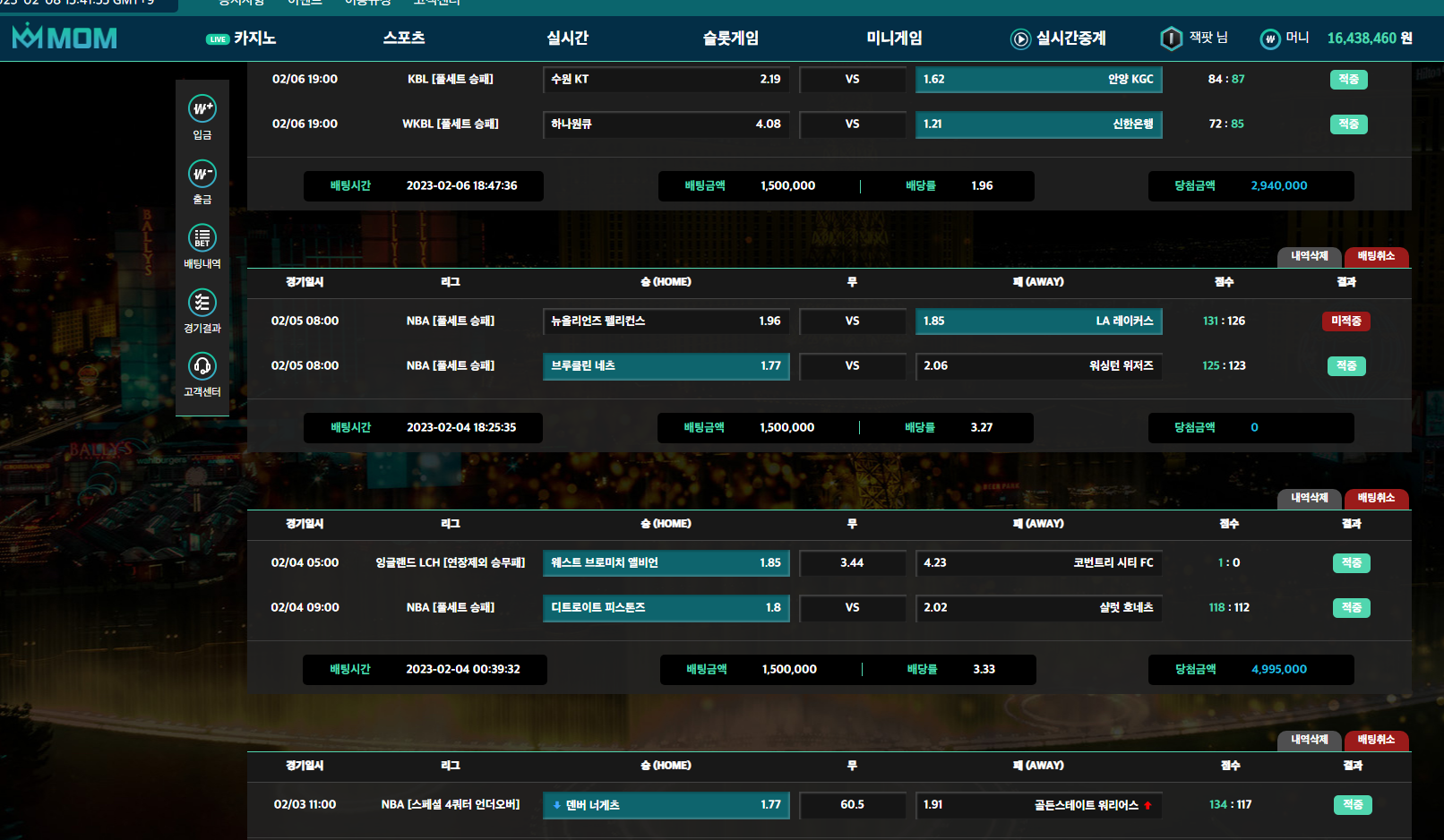Open the 카지노 menu
Viewport: 1444px width, 840px height.
254,39
